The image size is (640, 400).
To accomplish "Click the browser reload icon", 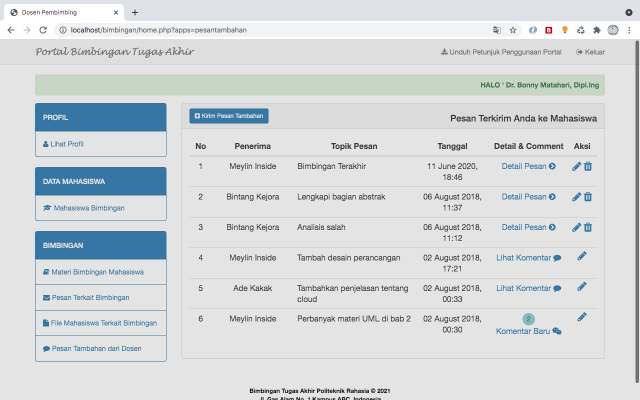I will (x=44, y=30).
